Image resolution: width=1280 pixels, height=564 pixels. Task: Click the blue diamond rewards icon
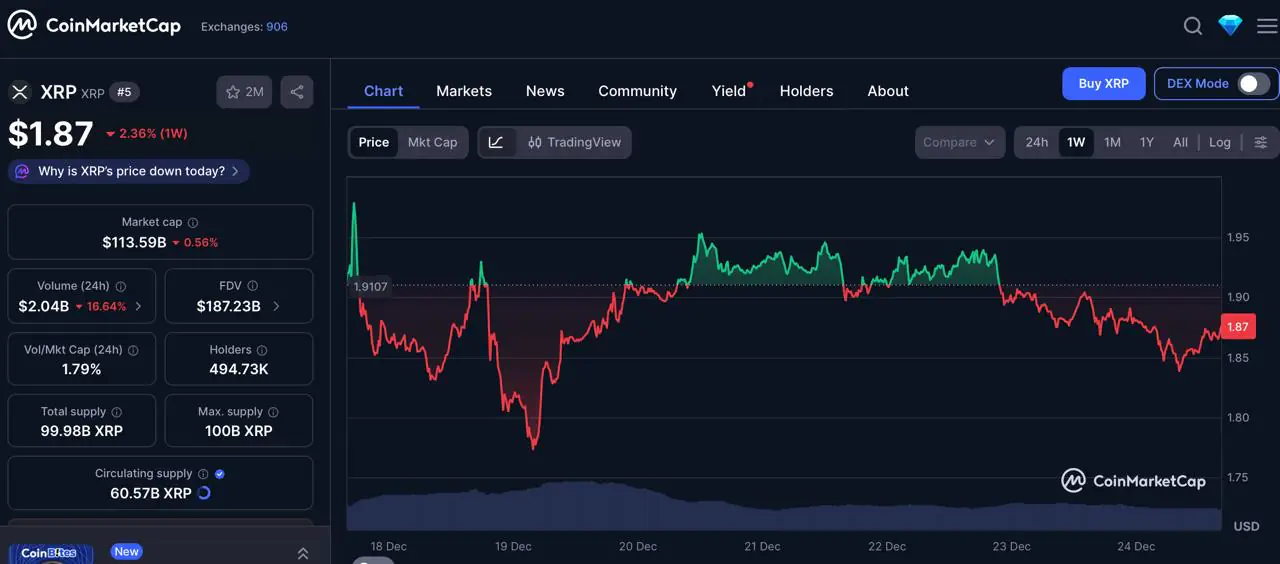[1230, 26]
